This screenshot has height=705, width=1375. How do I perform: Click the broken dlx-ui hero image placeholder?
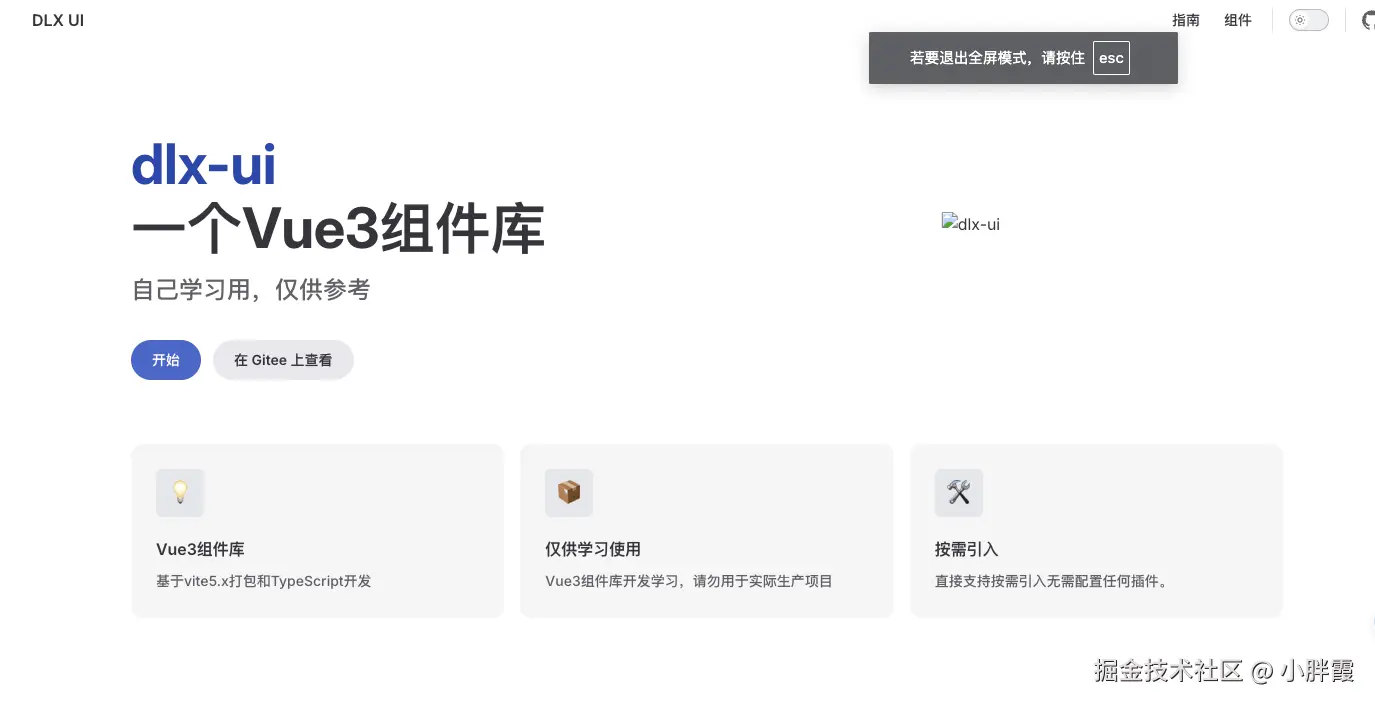tap(971, 224)
